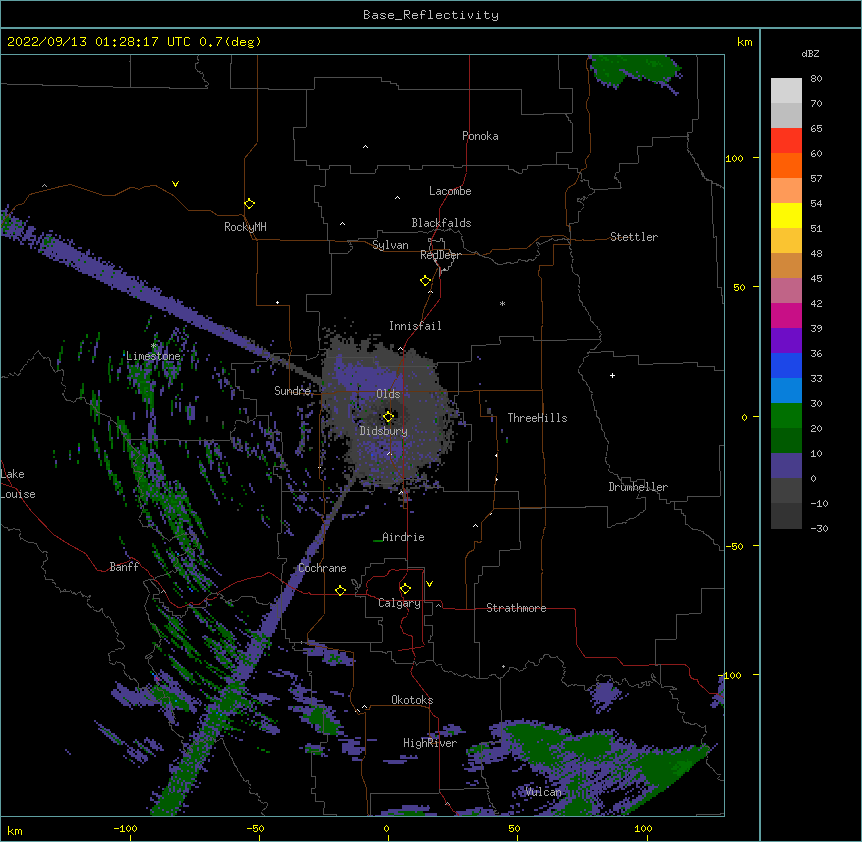862x842 pixels.
Task: Click the Olds town label
Action: pyautogui.click(x=388, y=394)
